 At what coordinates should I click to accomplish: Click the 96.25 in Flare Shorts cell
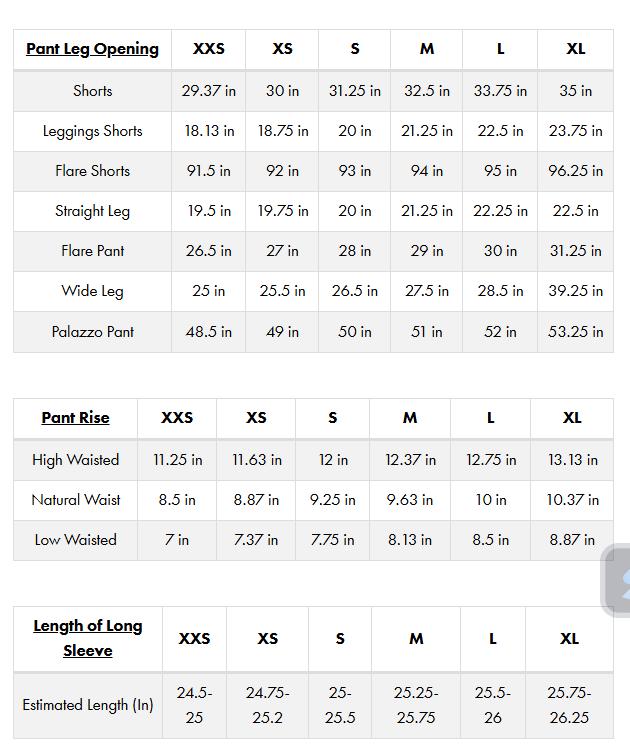point(575,171)
